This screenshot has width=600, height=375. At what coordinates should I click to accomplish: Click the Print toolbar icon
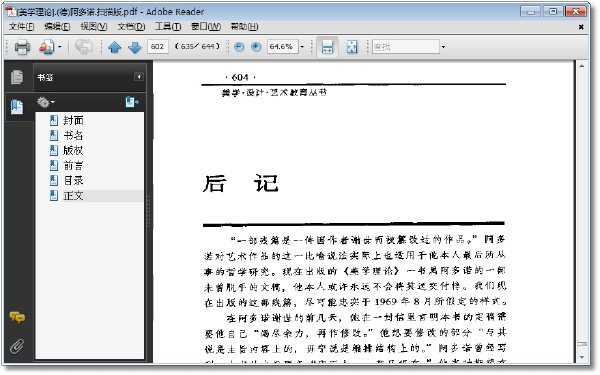[x=22, y=47]
